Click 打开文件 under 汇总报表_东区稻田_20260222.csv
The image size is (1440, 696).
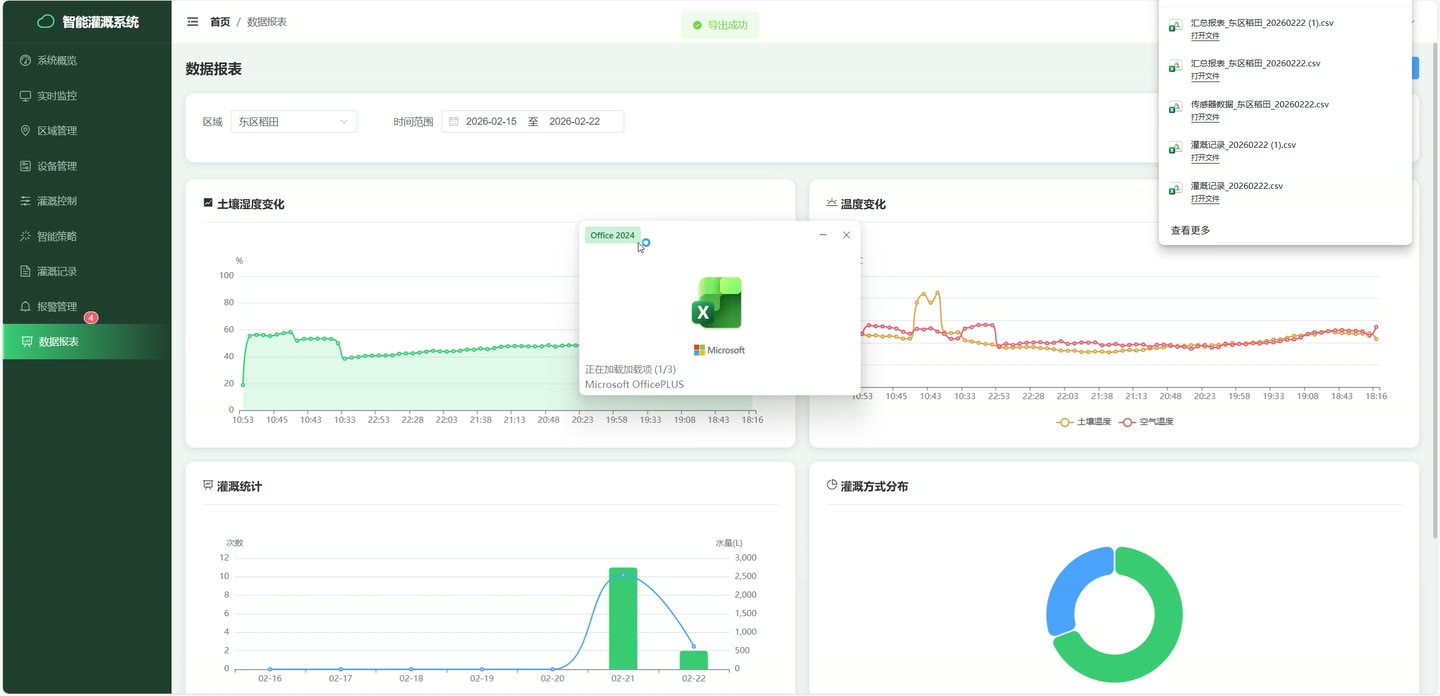(1205, 76)
